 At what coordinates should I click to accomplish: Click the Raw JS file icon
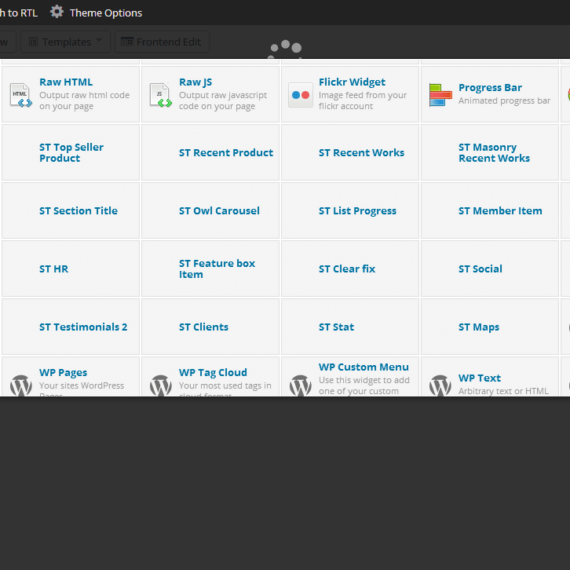click(x=161, y=95)
